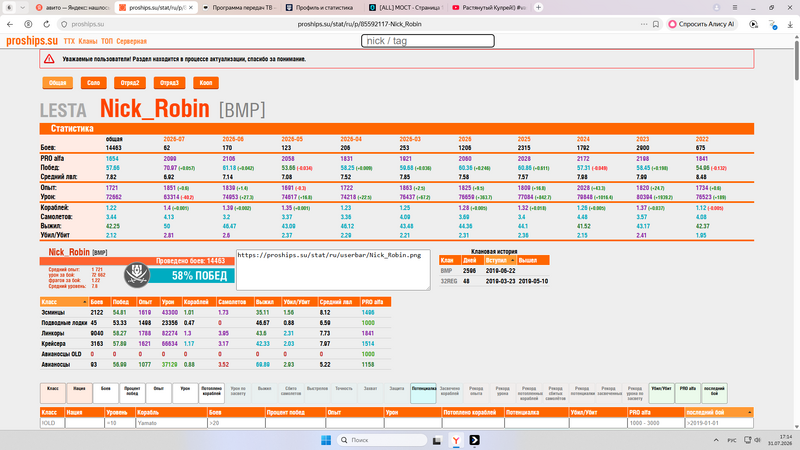The image size is (800, 450).
Task: Sort class table by Класс header
Action: [x=64, y=302]
